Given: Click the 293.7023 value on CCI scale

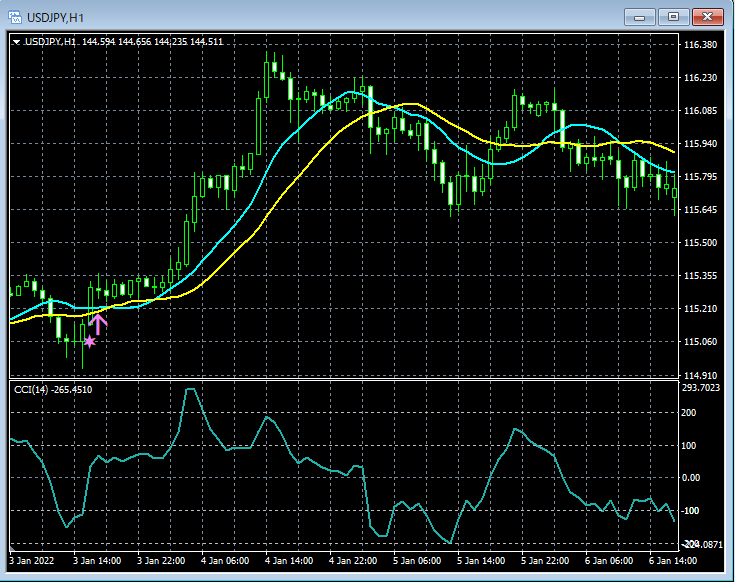Looking at the screenshot, I should coord(702,387).
